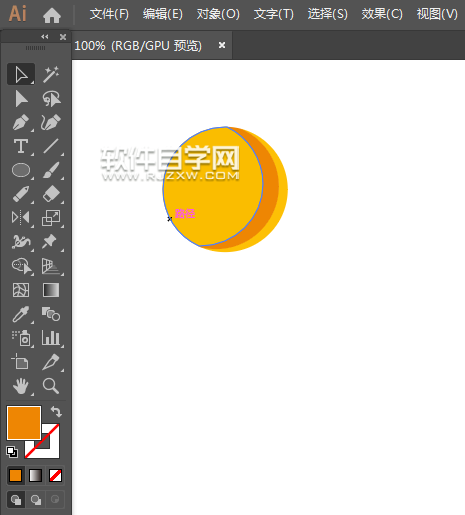Image resolution: width=465 pixels, height=515 pixels.
Task: Pick the Eraser tool
Action: [51, 194]
